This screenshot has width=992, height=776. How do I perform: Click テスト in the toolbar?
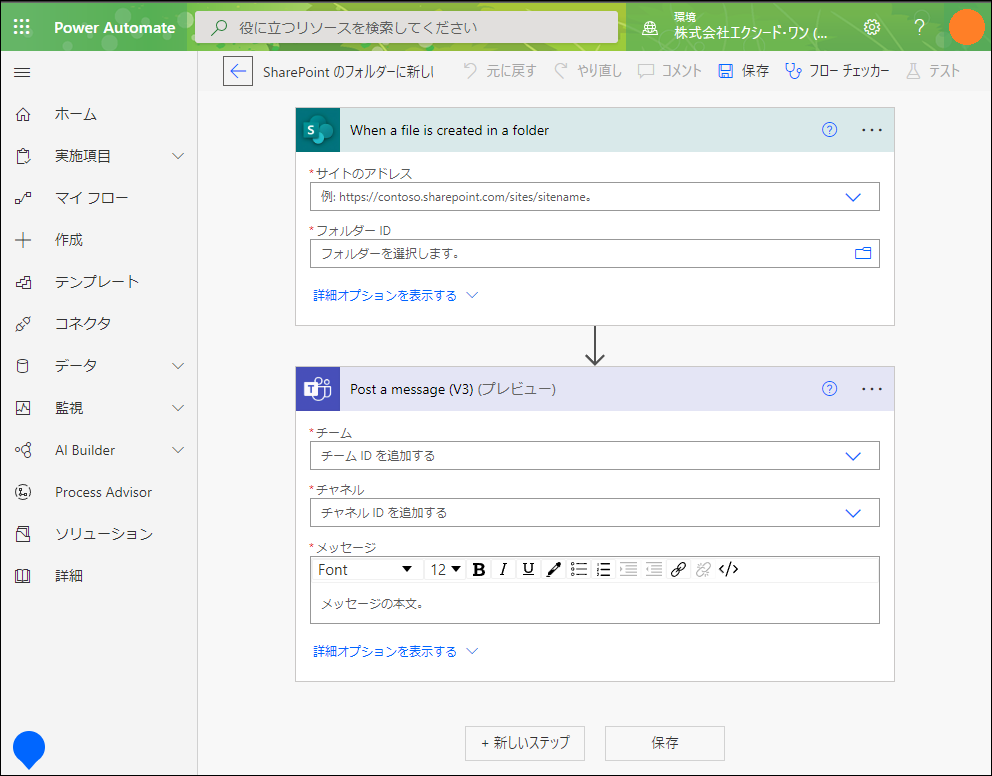pos(933,71)
